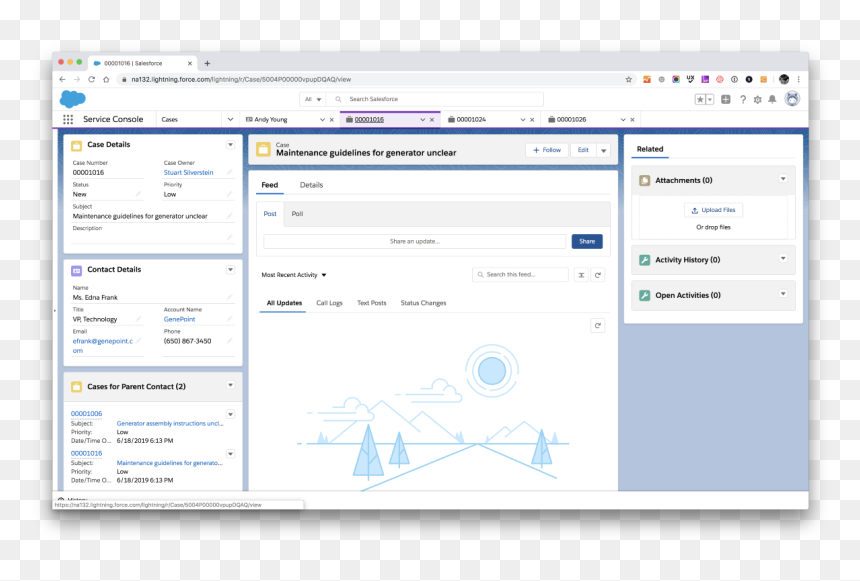This screenshot has height=581, width=860.
Task: Expand the Contact Details card menu
Action: point(230,269)
